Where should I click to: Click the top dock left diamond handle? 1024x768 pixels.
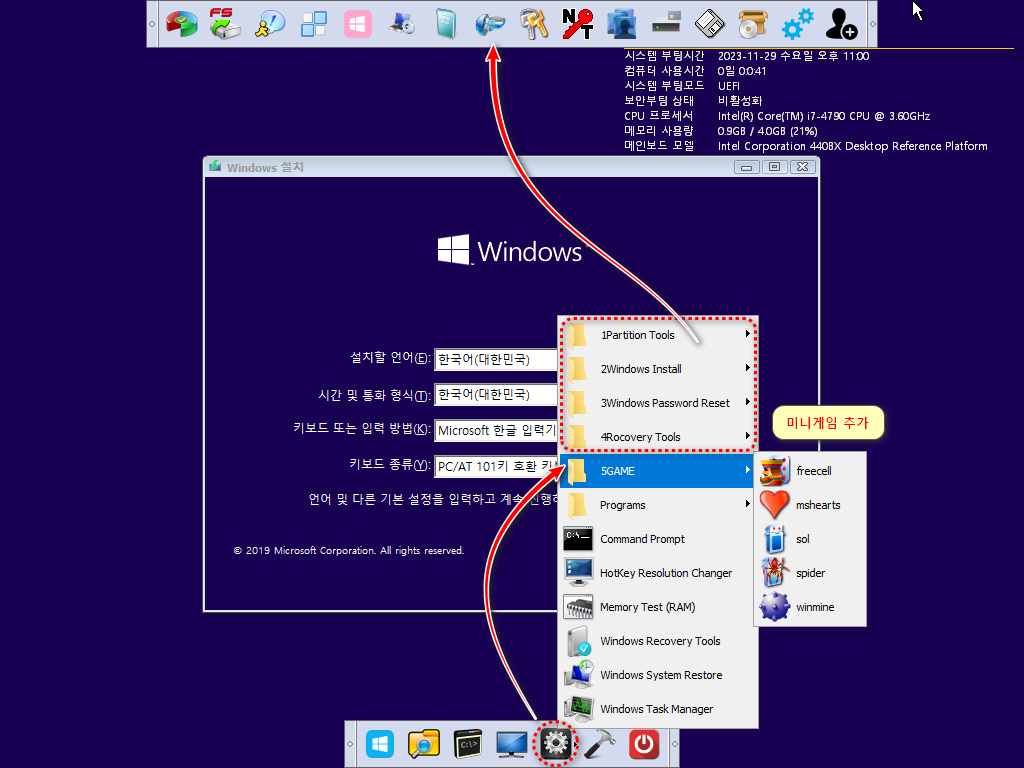(152, 24)
